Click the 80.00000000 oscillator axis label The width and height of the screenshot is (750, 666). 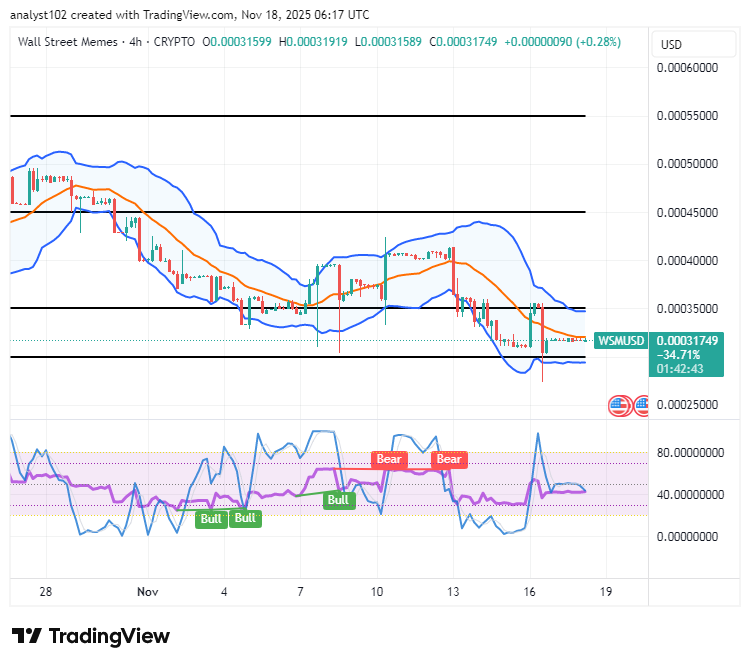pyautogui.click(x=690, y=453)
